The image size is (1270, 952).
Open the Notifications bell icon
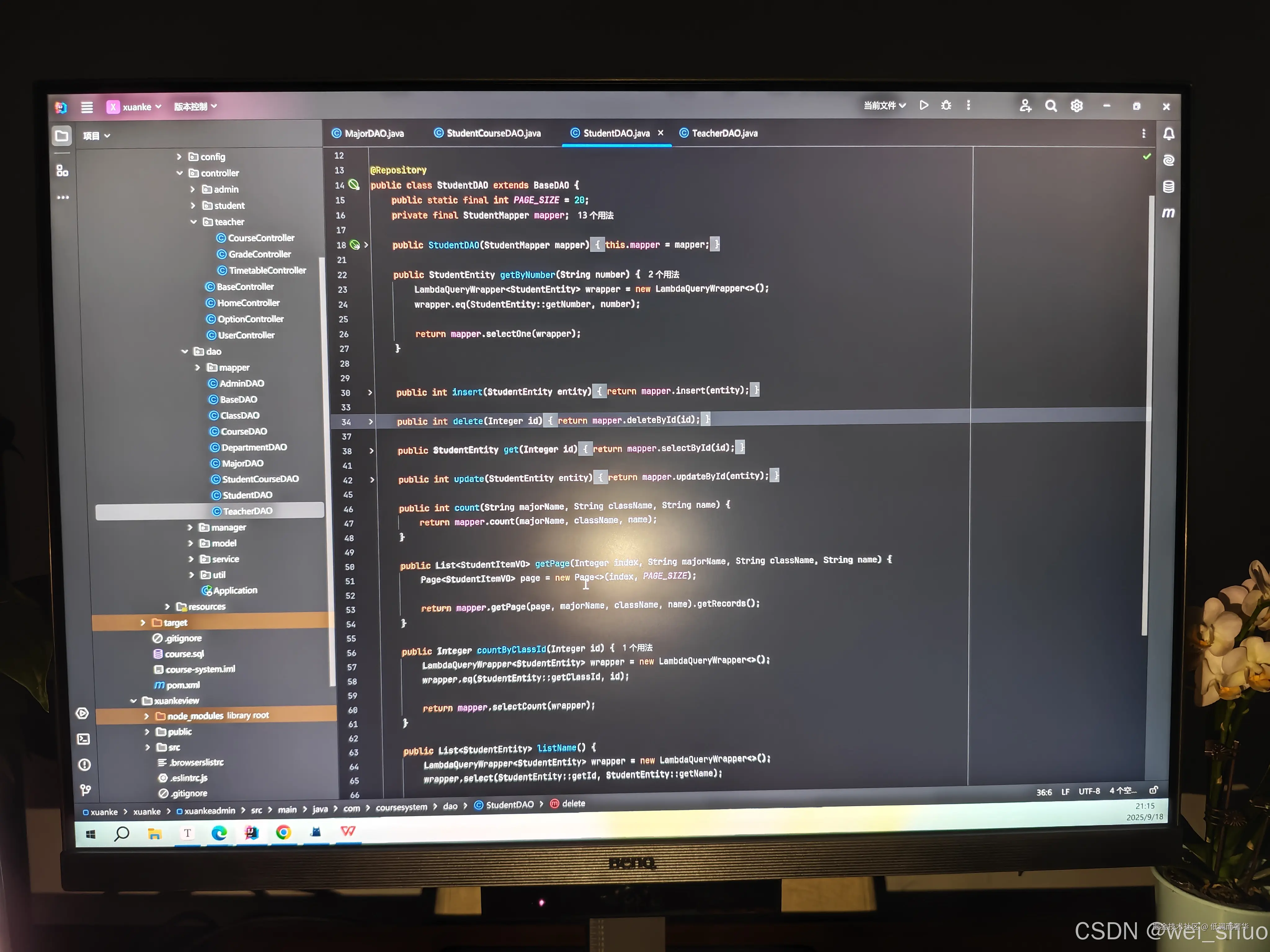(1168, 134)
